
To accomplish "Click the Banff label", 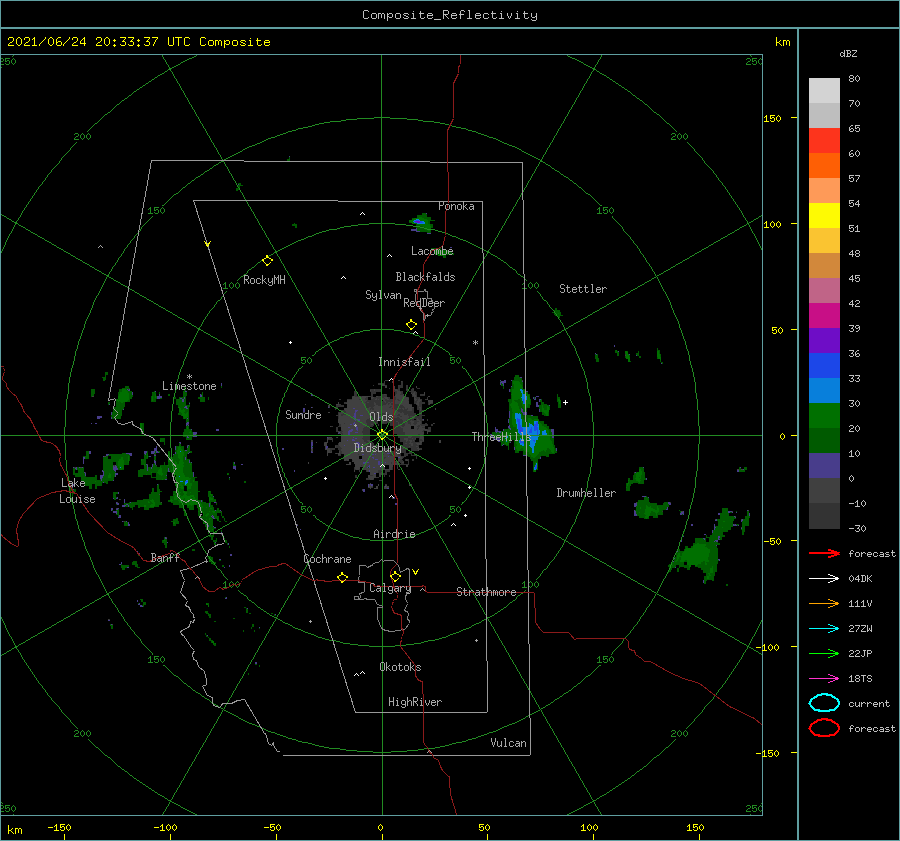I will tap(165, 558).
